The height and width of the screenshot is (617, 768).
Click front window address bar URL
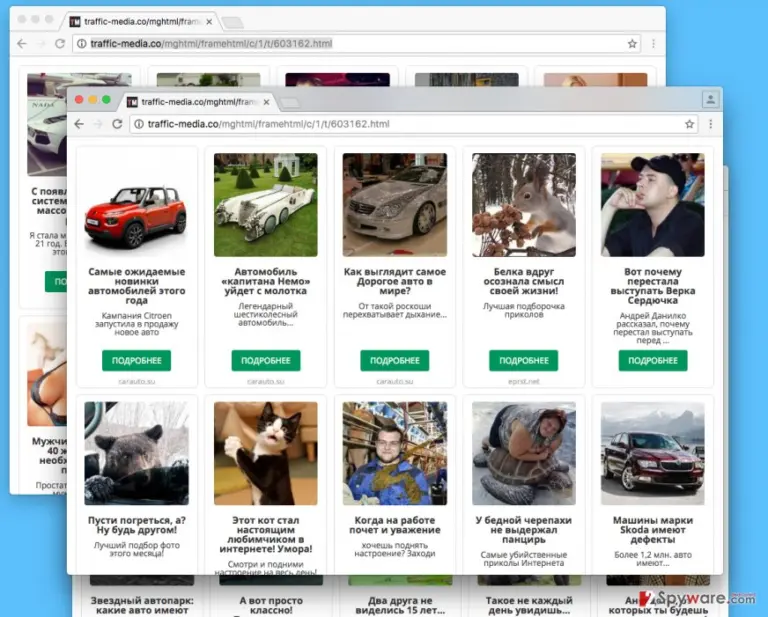point(268,124)
